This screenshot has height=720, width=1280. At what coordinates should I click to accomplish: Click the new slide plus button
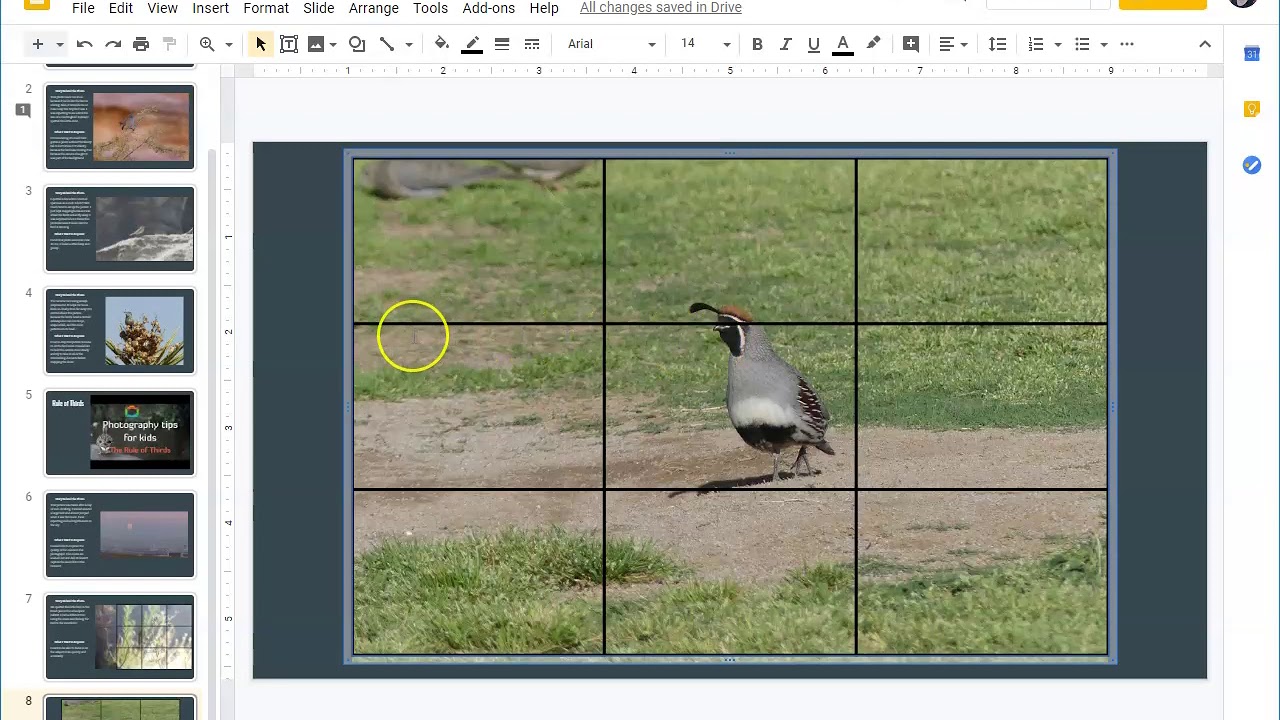click(38, 44)
